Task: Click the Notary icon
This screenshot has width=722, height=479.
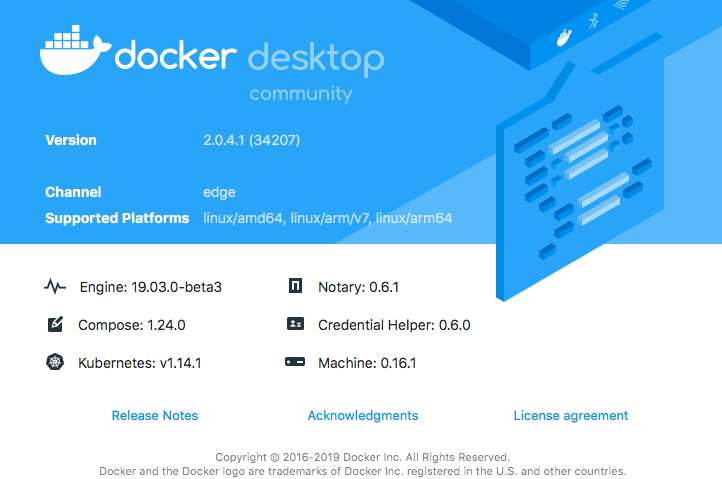Action: [295, 287]
